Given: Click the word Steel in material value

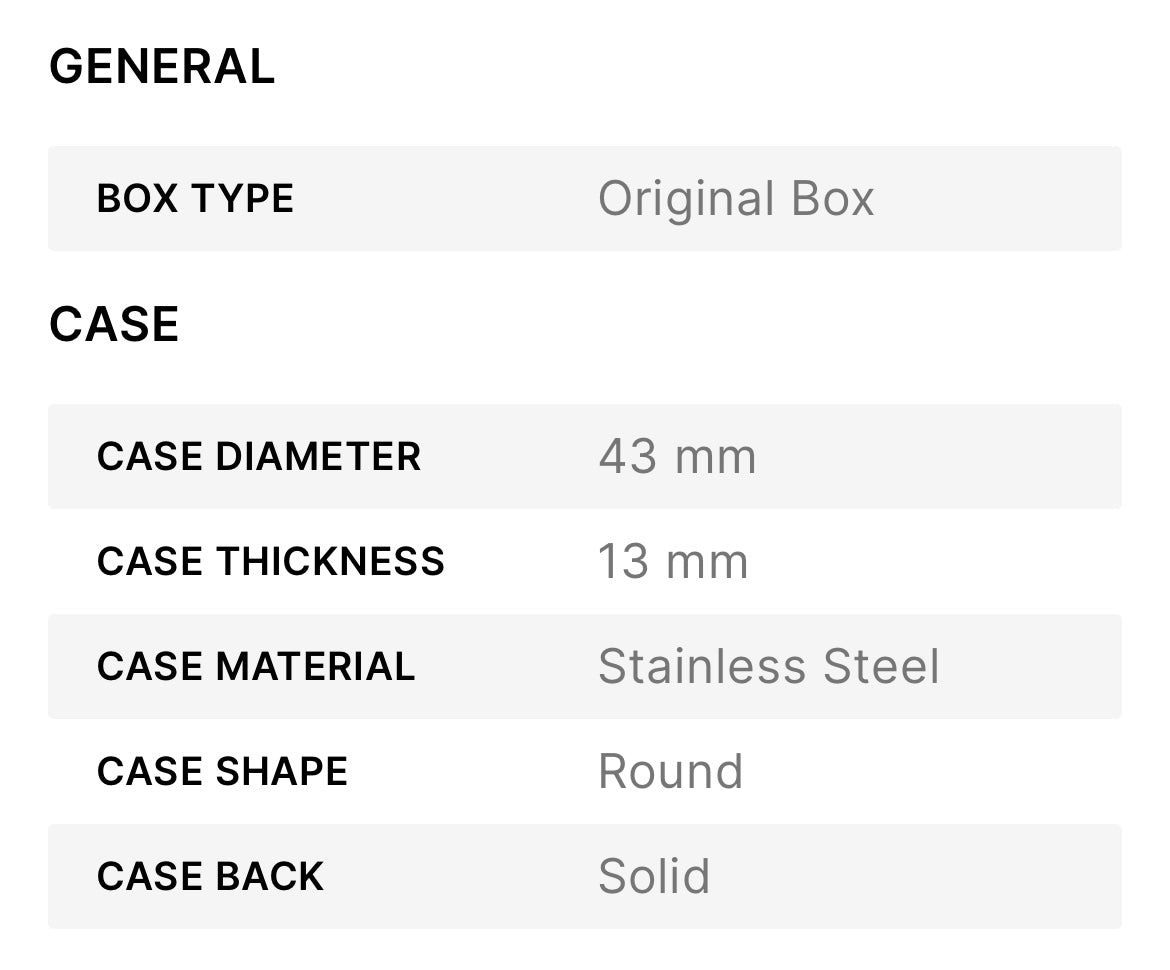Looking at the screenshot, I should tap(881, 667).
